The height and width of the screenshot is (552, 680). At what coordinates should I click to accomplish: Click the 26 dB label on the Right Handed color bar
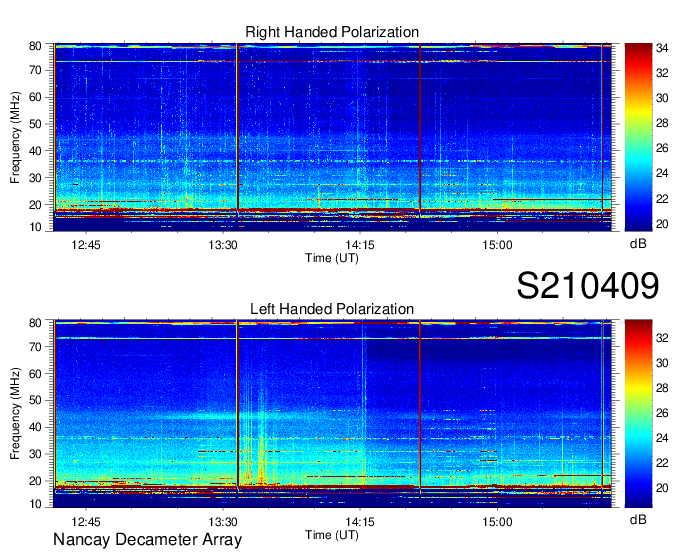662,148
